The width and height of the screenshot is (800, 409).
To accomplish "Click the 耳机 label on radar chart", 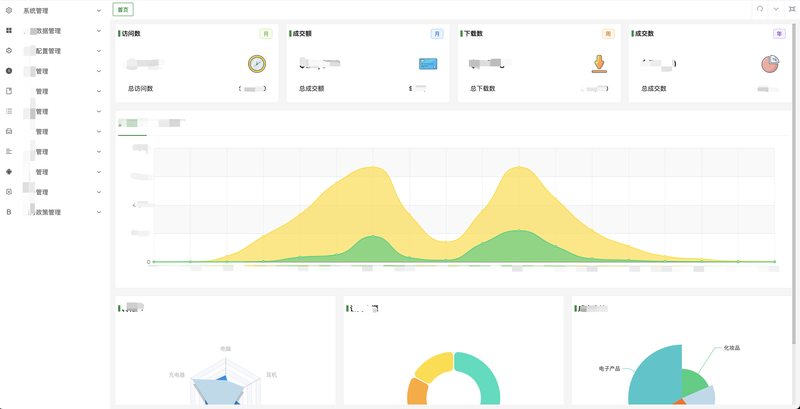I will pos(272,375).
